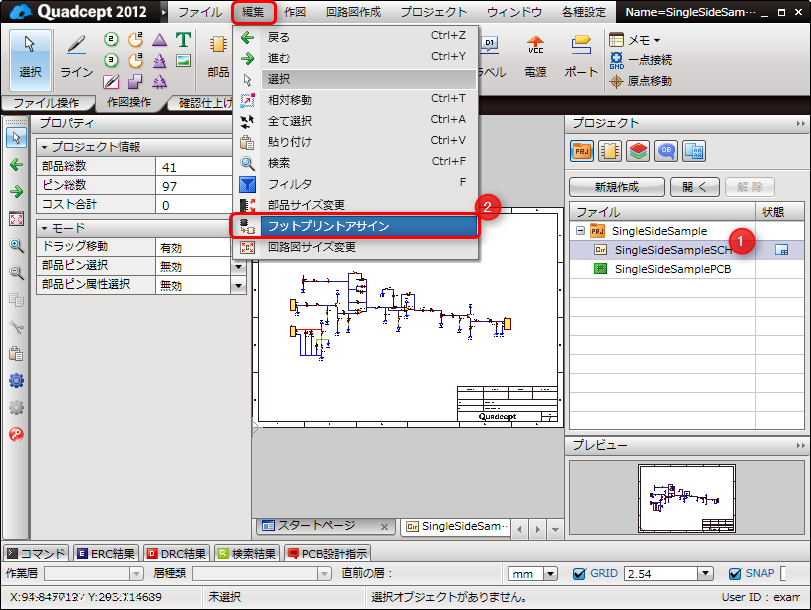
Task: Open the PRJ project view icon
Action: [x=582, y=152]
